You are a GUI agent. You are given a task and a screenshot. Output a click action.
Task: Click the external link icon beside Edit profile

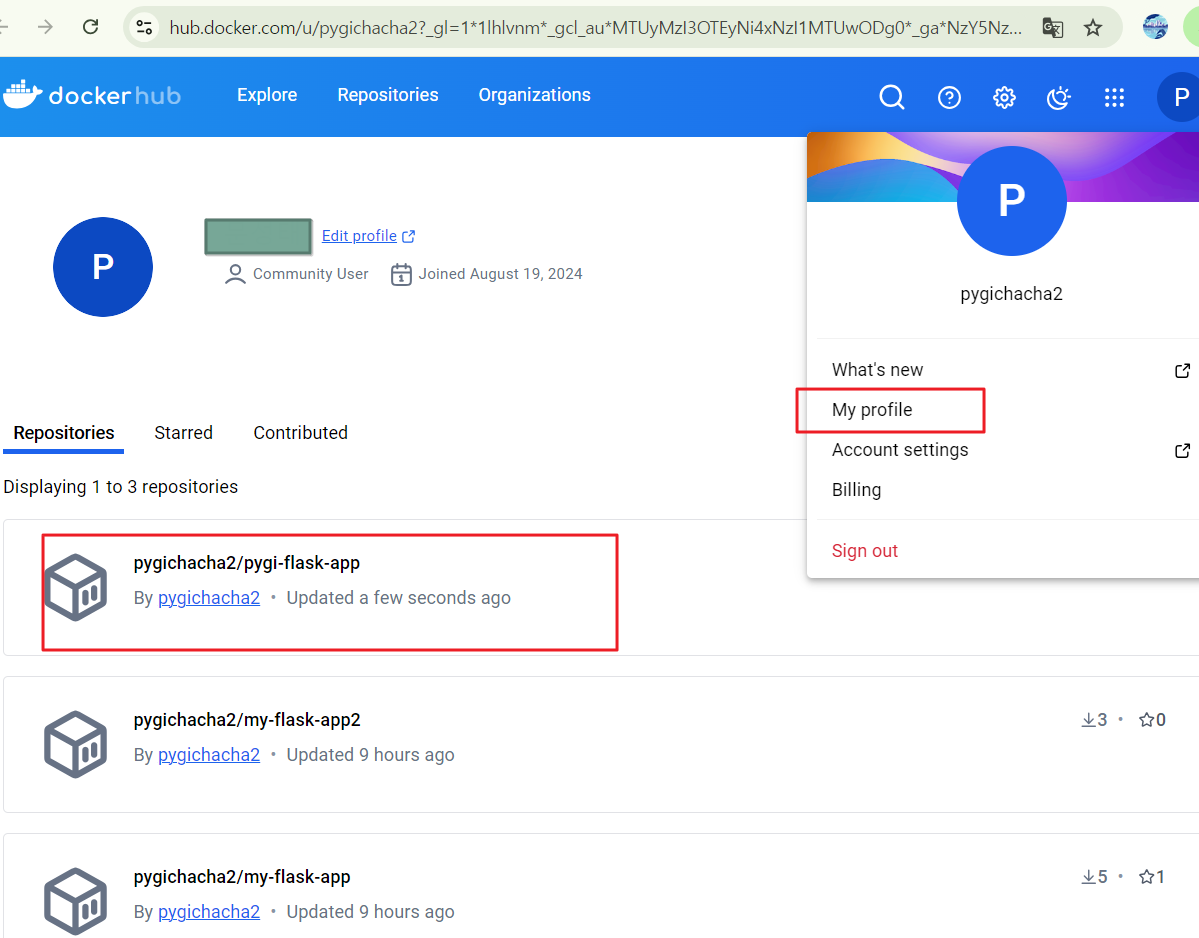point(409,236)
